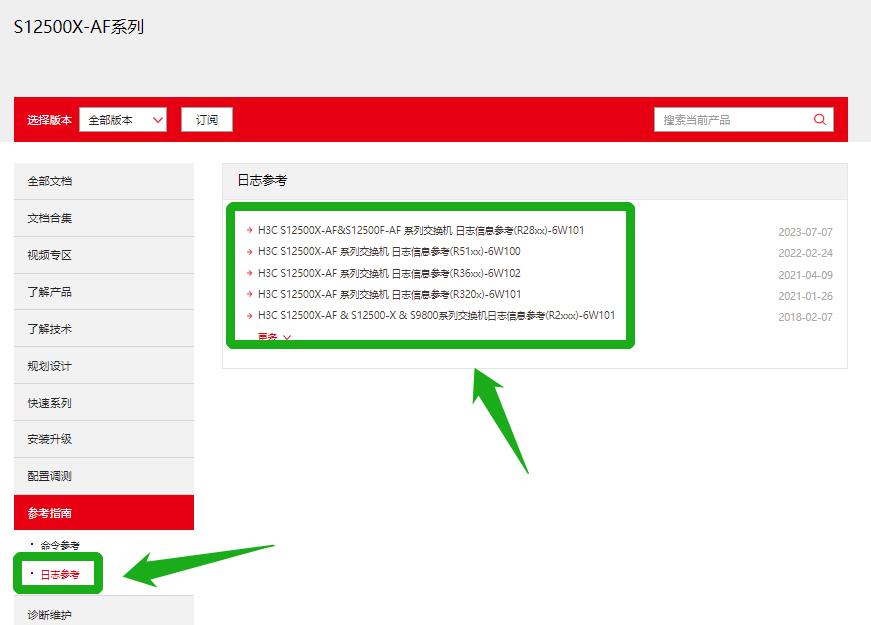The height and width of the screenshot is (625, 871).
Task: Click the 日志参考 panel heading
Action: coord(262,181)
